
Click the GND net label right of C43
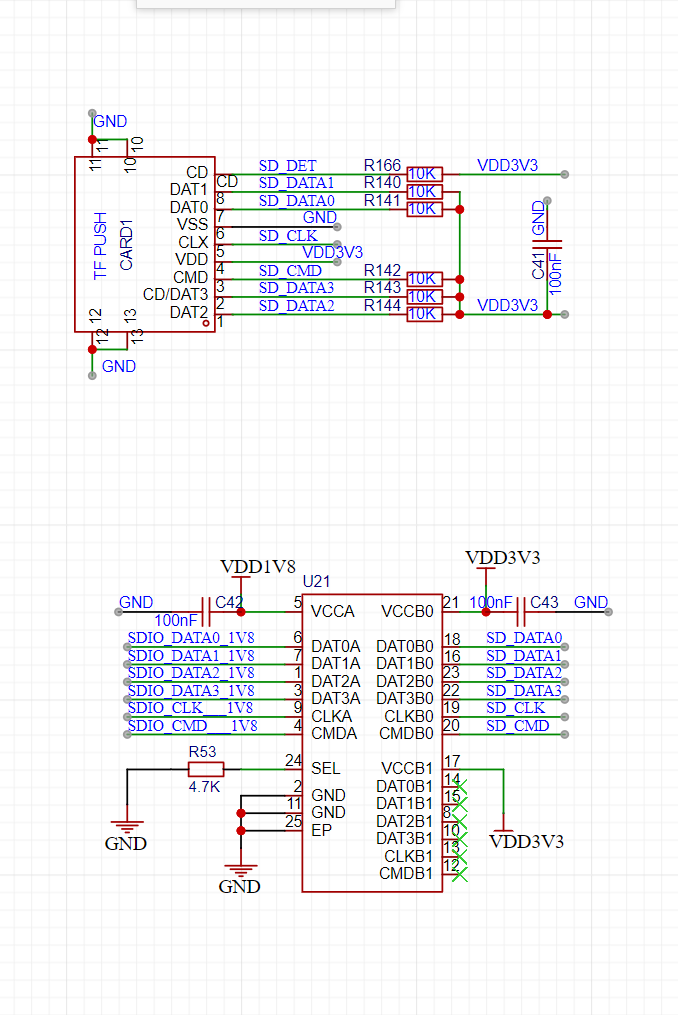[x=591, y=603]
